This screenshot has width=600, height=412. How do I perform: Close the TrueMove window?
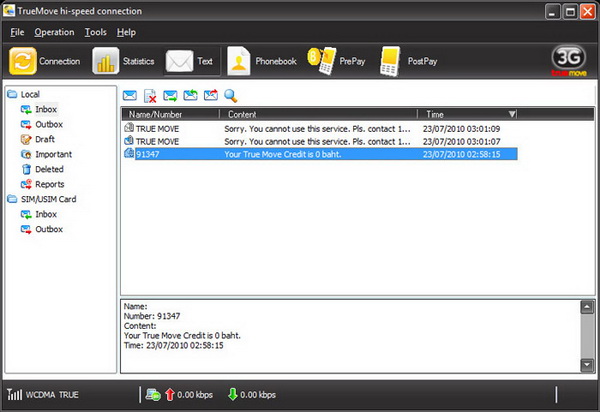587,12
